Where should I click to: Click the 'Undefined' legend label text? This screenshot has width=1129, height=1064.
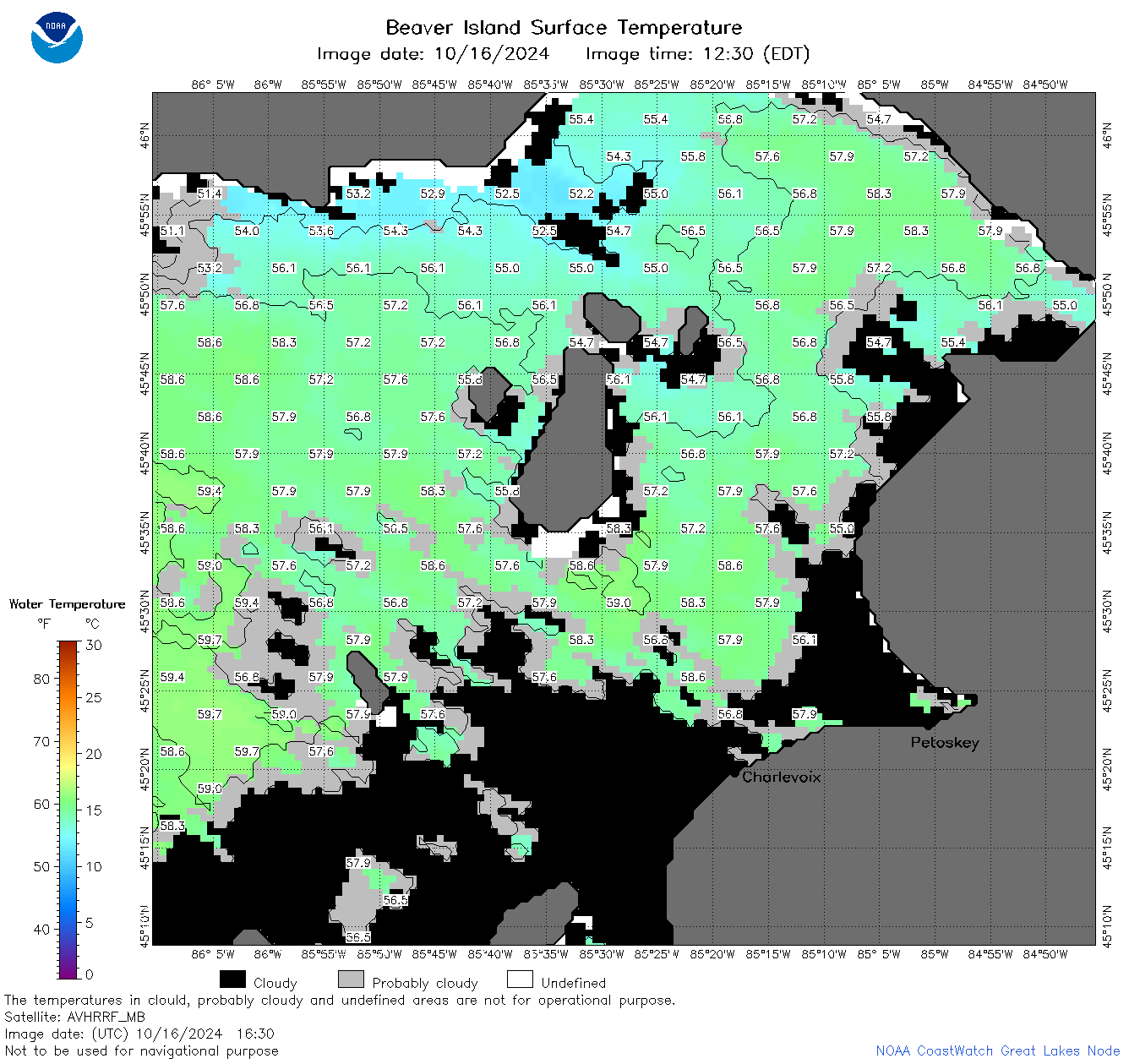573,983
